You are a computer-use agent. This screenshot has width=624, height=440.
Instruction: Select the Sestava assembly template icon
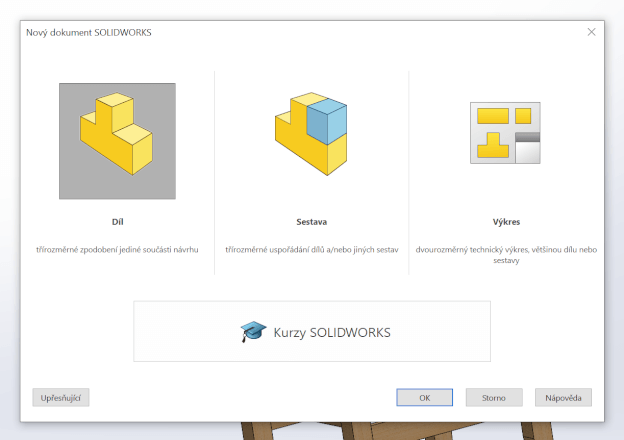coord(311,134)
